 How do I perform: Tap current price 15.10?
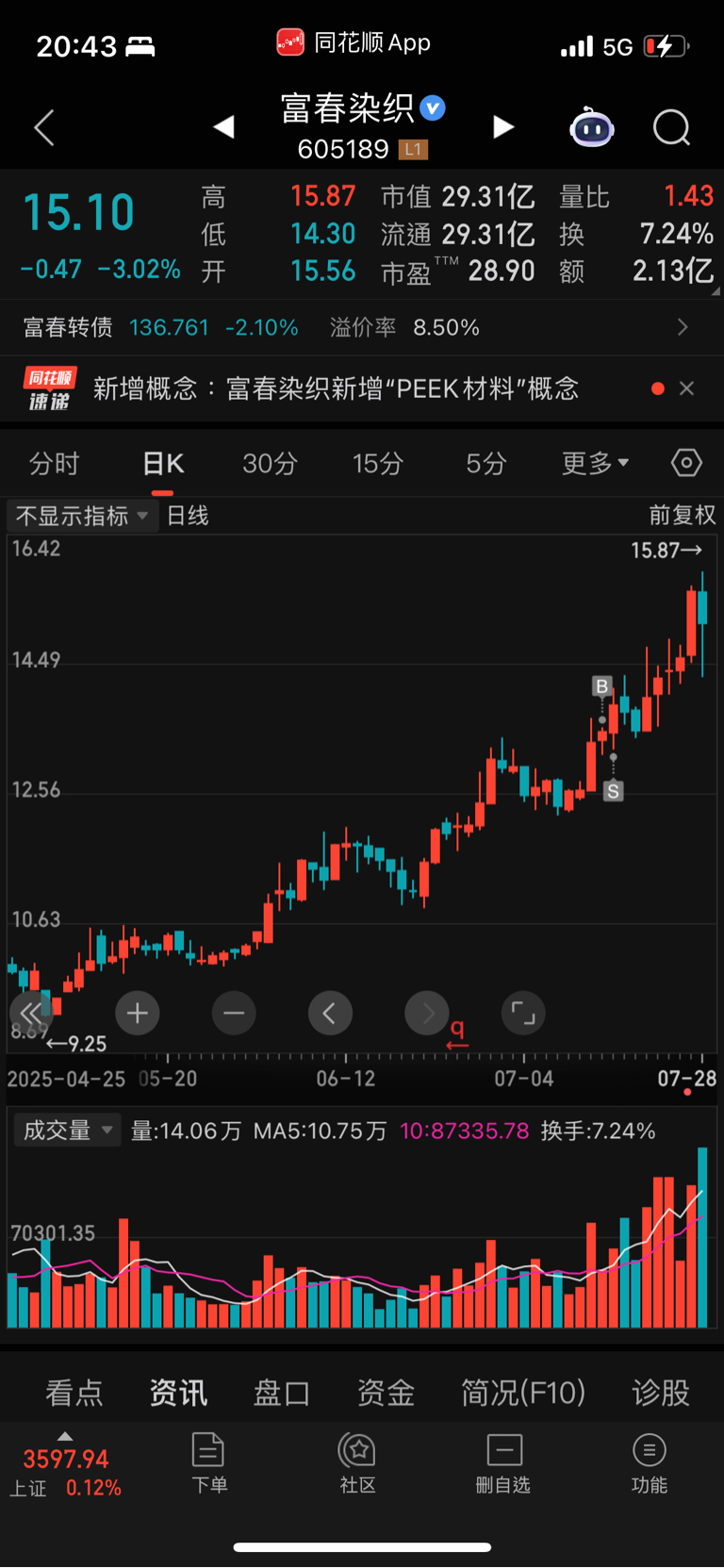(78, 212)
